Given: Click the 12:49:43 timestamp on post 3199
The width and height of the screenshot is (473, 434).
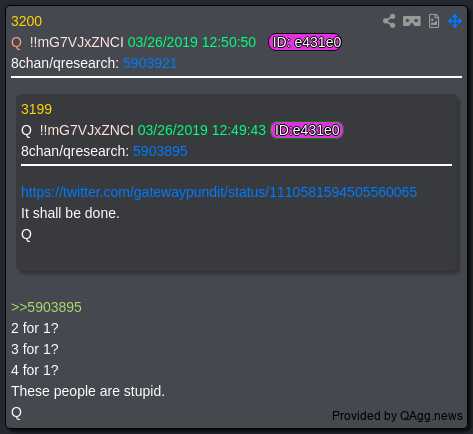Looking at the screenshot, I should (x=202, y=130).
